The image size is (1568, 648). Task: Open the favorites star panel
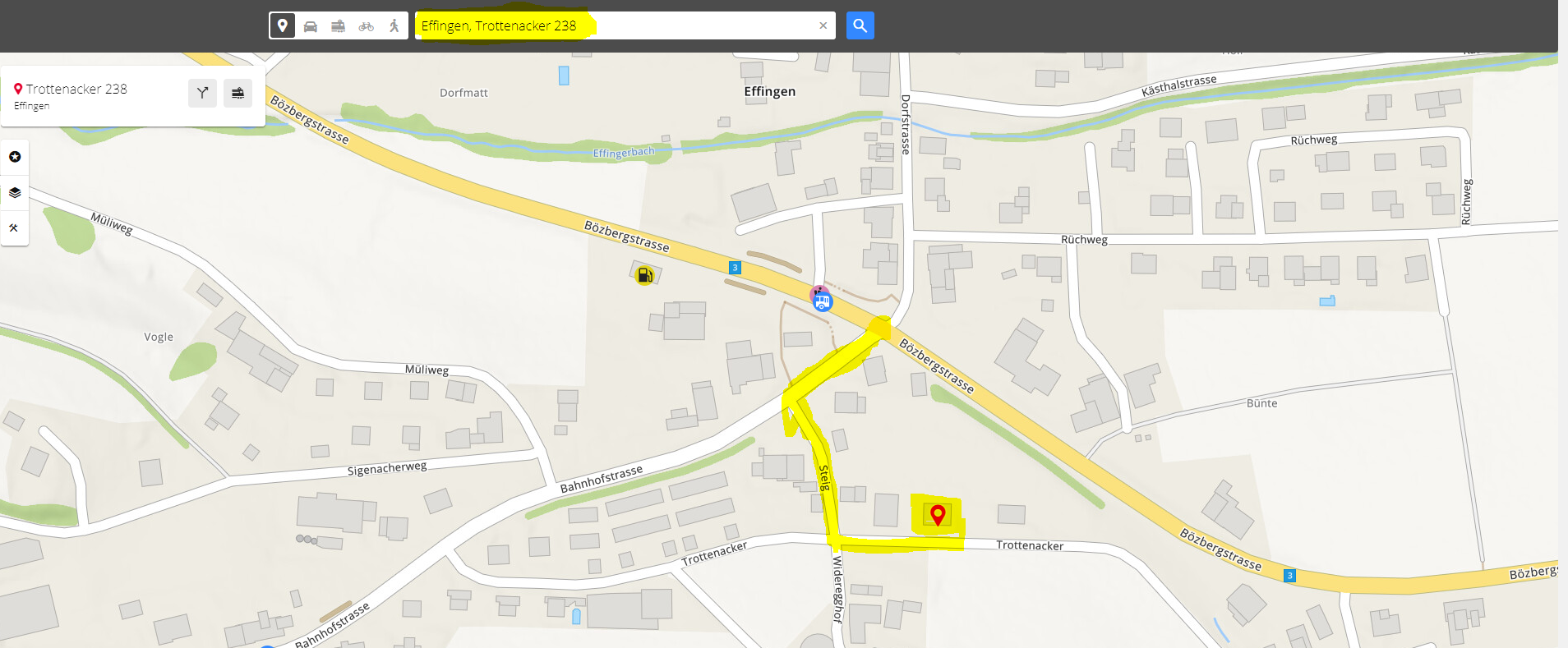coord(15,157)
